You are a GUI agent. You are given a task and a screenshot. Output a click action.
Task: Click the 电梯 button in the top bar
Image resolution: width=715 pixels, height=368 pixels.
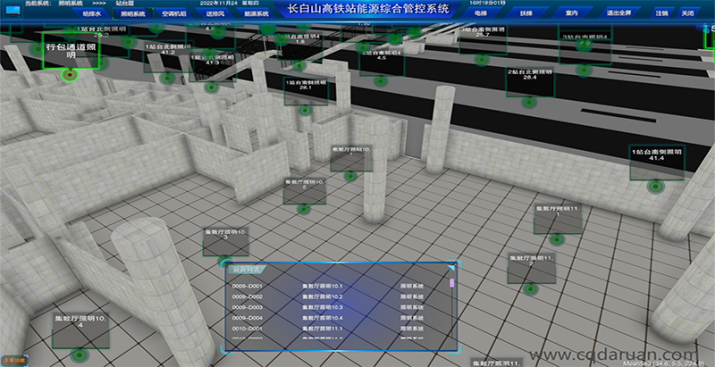pyautogui.click(x=481, y=13)
